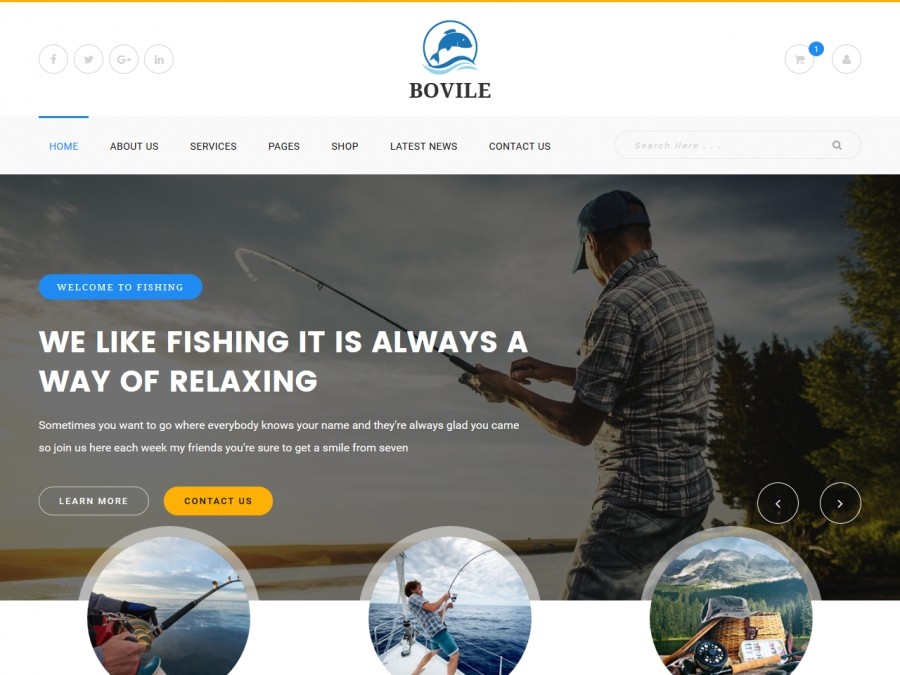900x675 pixels.
Task: Click the search magnifier icon
Action: pos(837,145)
